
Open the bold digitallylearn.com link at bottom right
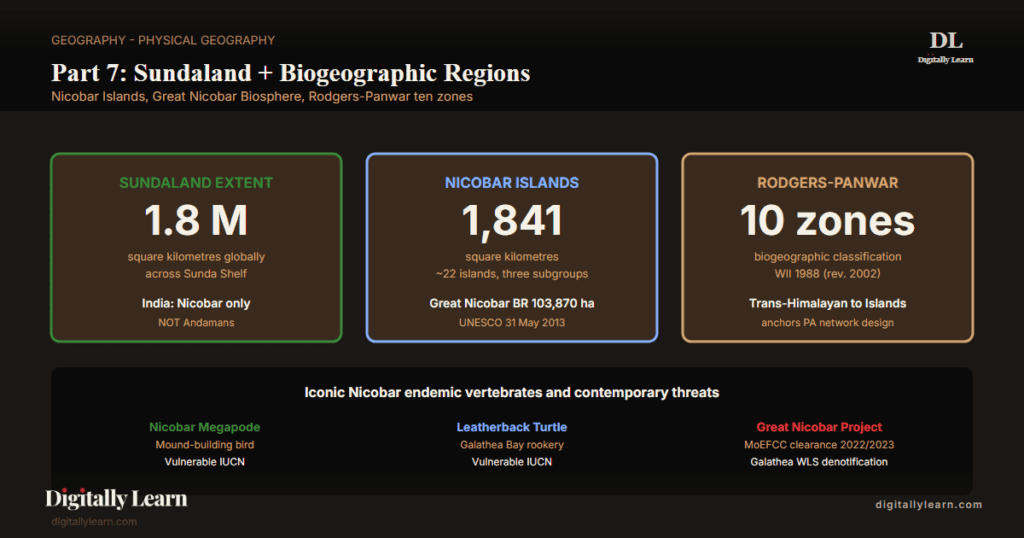click(x=929, y=505)
